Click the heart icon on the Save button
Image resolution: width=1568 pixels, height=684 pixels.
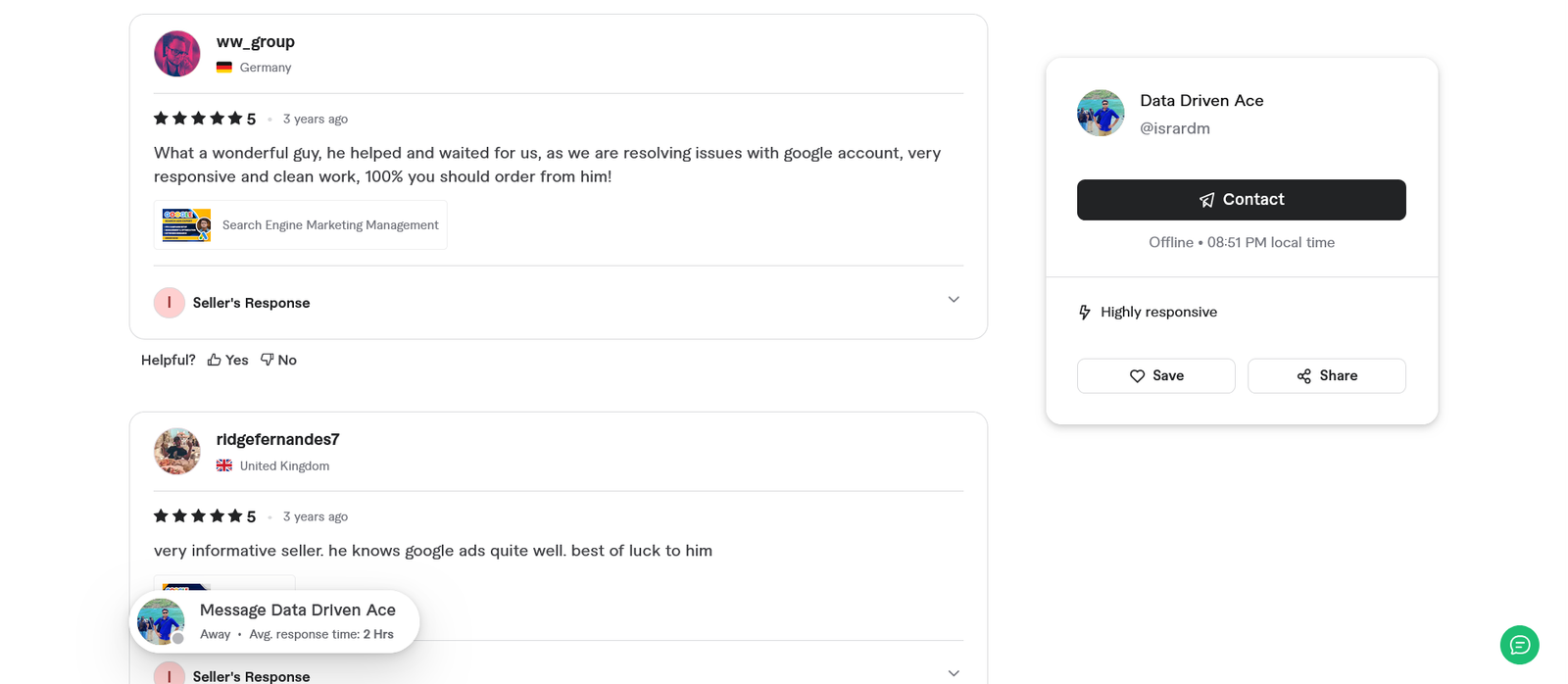pos(1137,375)
